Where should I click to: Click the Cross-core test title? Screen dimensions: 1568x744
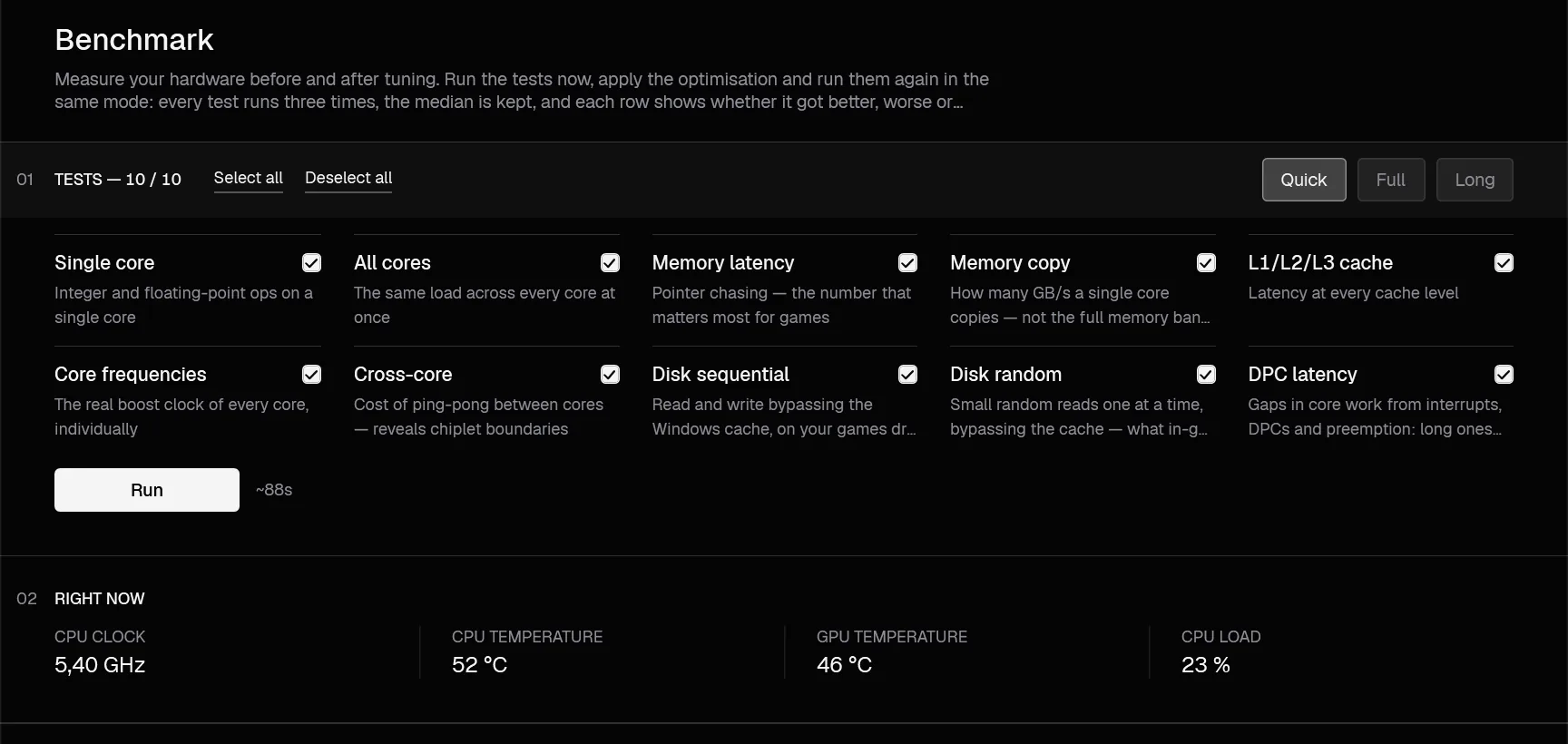[x=403, y=375]
